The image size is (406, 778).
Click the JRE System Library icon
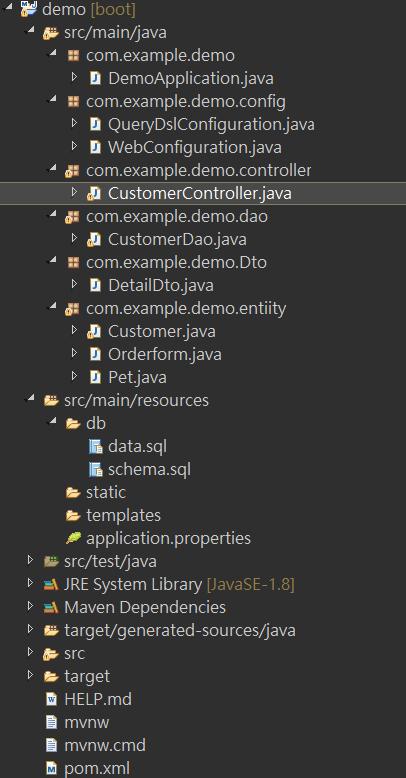pos(51,584)
